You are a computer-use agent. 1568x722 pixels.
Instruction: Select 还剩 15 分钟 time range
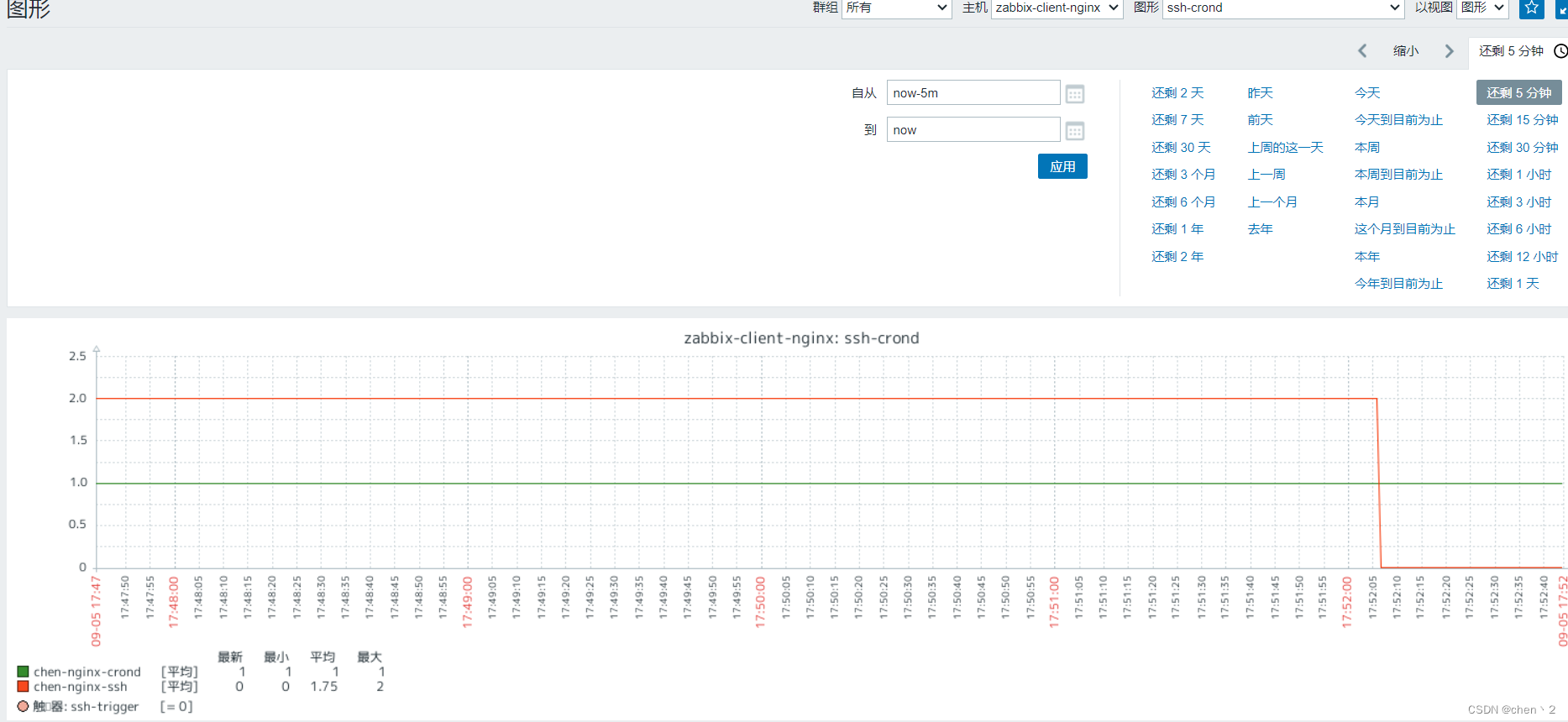(1522, 120)
